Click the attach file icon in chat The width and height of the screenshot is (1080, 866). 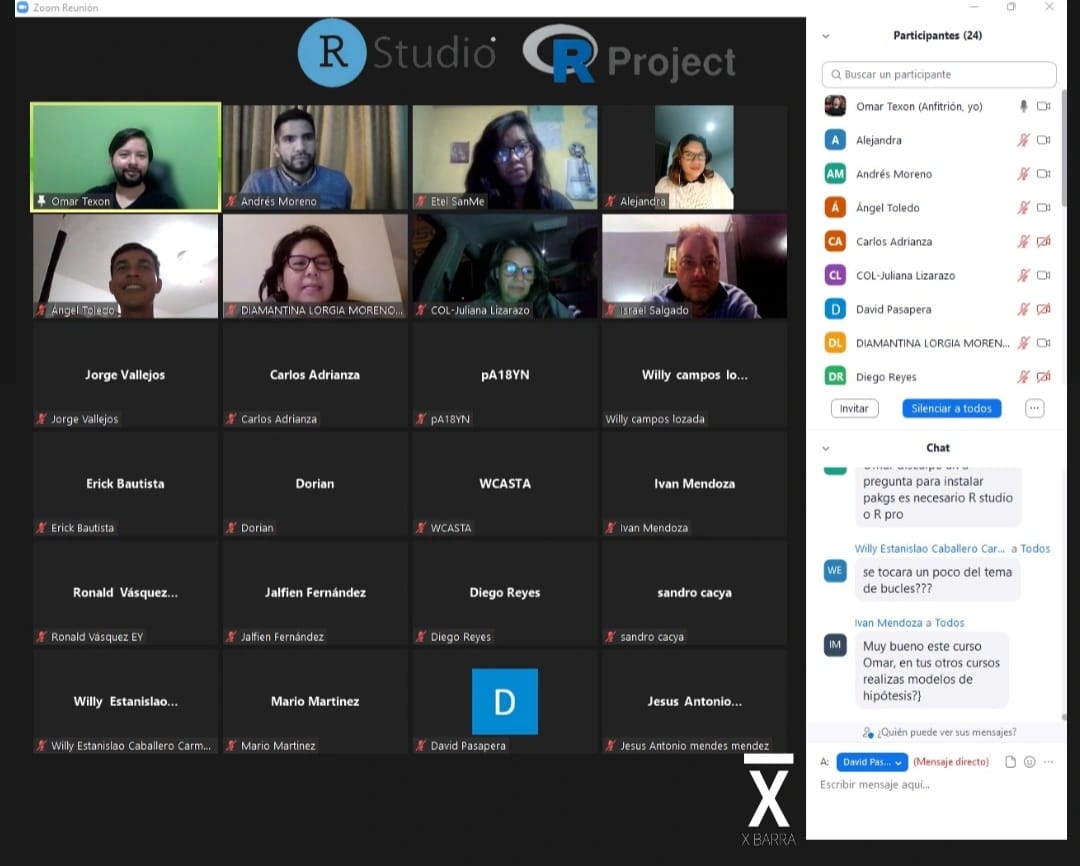click(1010, 762)
